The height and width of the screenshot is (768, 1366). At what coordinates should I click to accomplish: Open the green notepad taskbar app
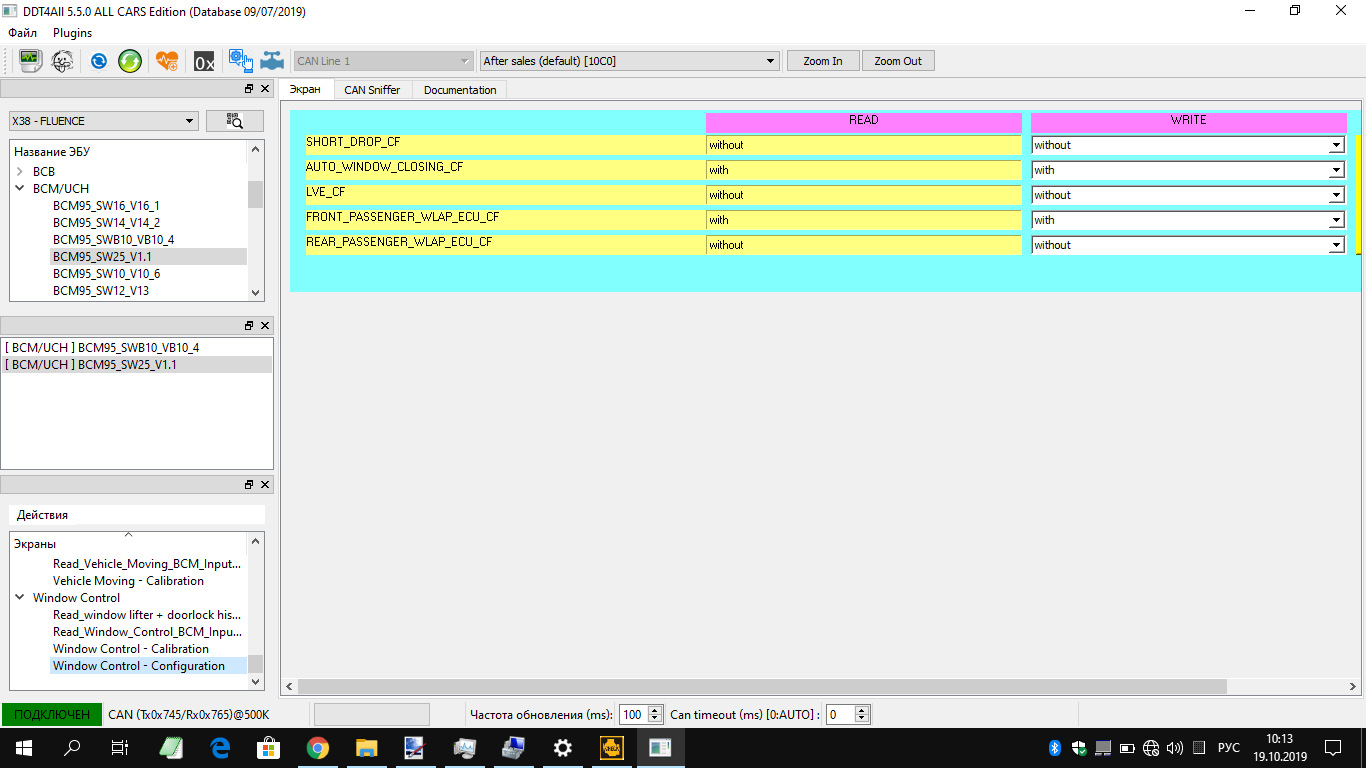tap(171, 747)
